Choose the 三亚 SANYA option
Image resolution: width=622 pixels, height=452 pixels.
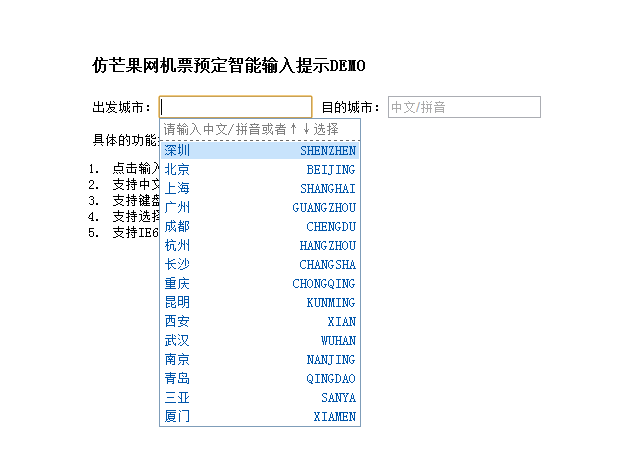click(x=260, y=398)
